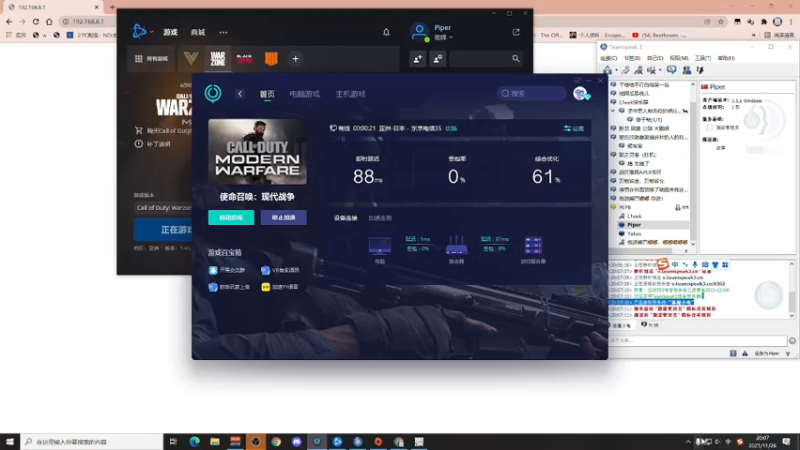Open the YY voice acceleration toolbox item
Viewport: 800px width, 450px height.
(280, 287)
